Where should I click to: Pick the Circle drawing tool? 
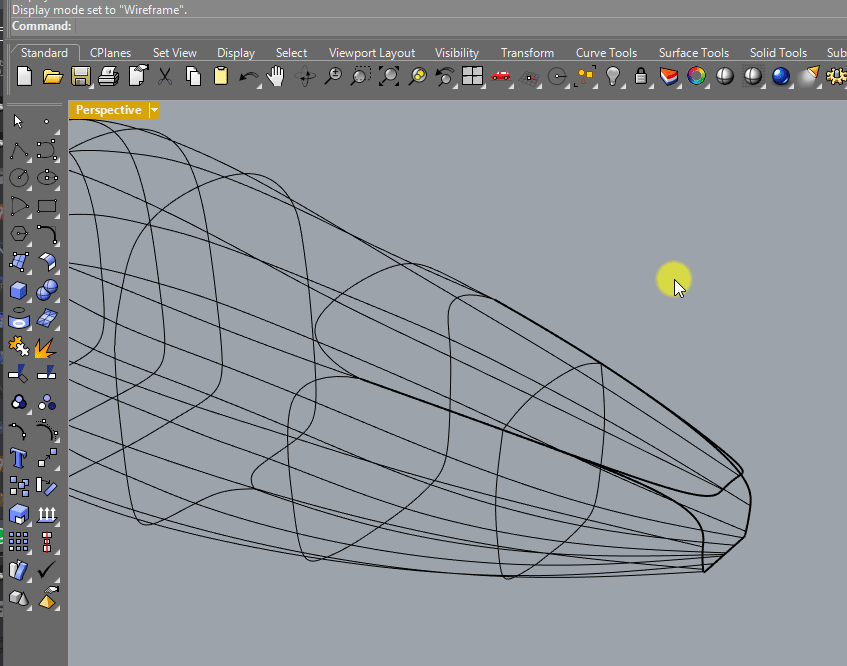tap(18, 178)
